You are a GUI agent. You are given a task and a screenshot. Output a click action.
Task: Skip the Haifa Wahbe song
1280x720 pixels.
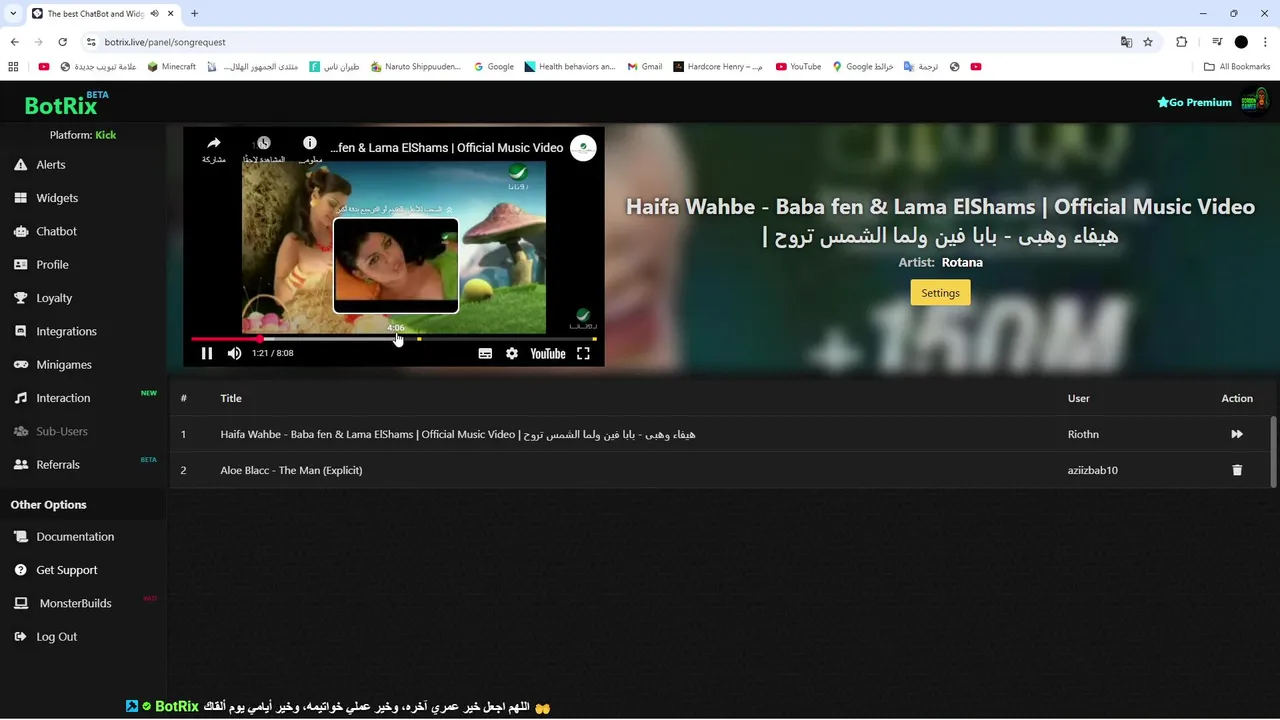[1237, 434]
